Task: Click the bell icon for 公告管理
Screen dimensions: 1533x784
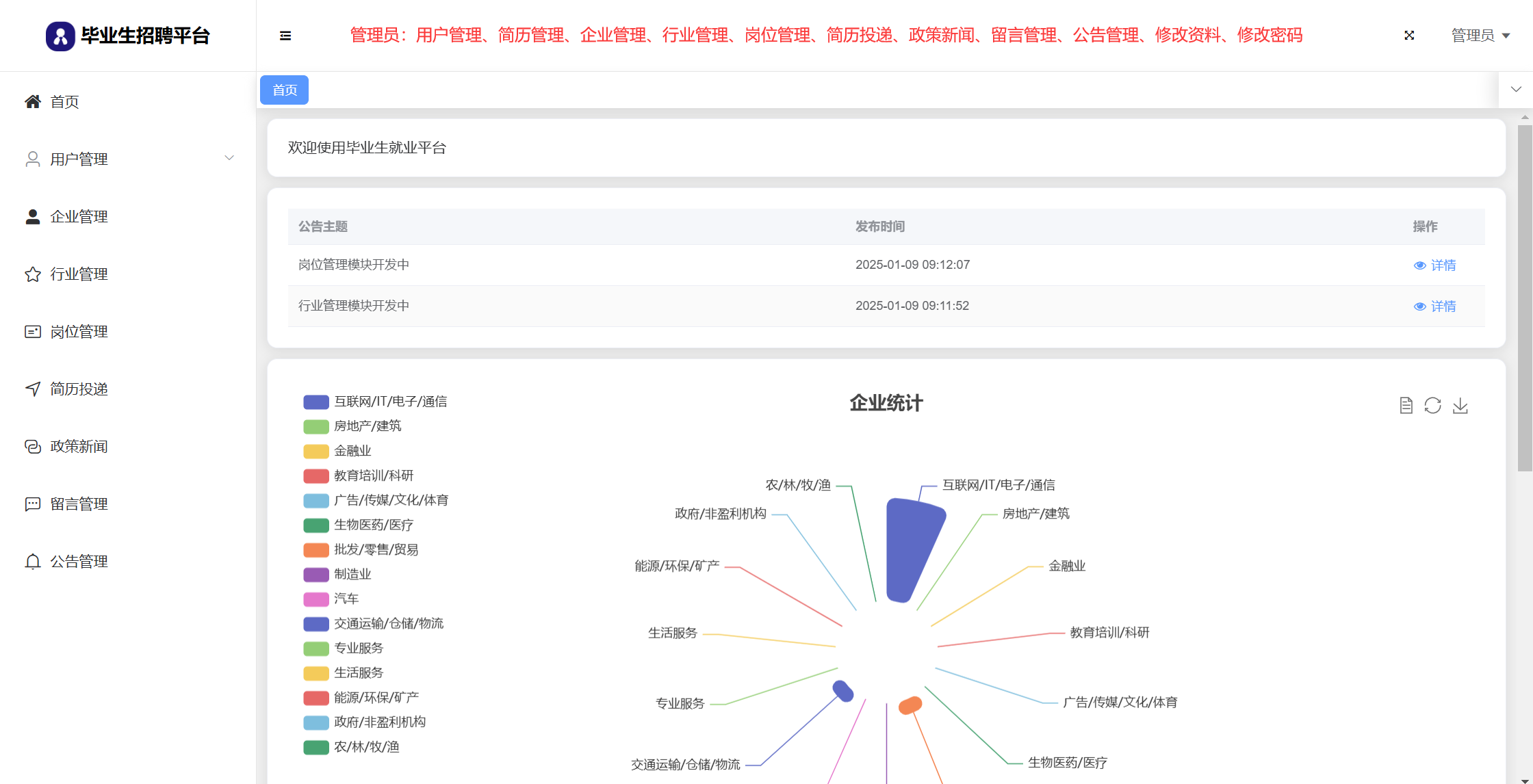Action: click(x=32, y=562)
